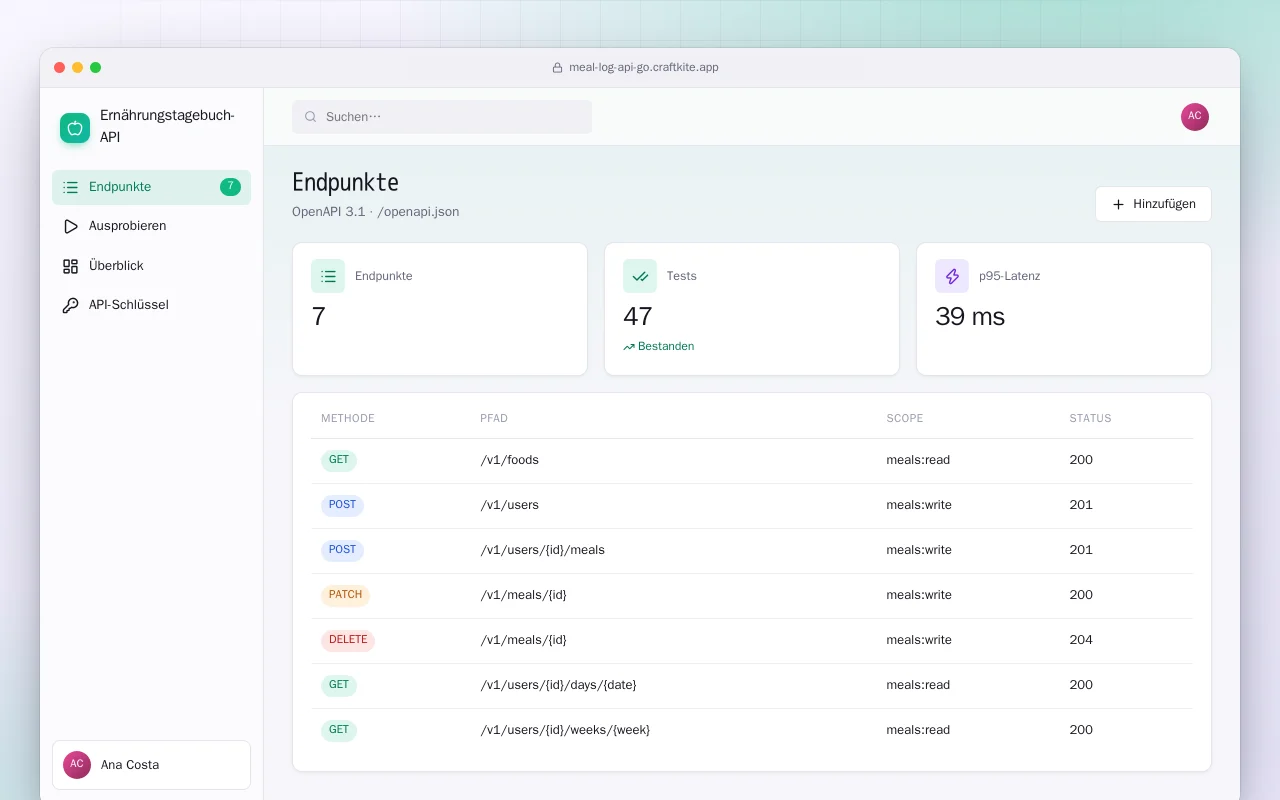This screenshot has width=1280, height=800.
Task: Focus the Suchen search field
Action: tap(442, 117)
